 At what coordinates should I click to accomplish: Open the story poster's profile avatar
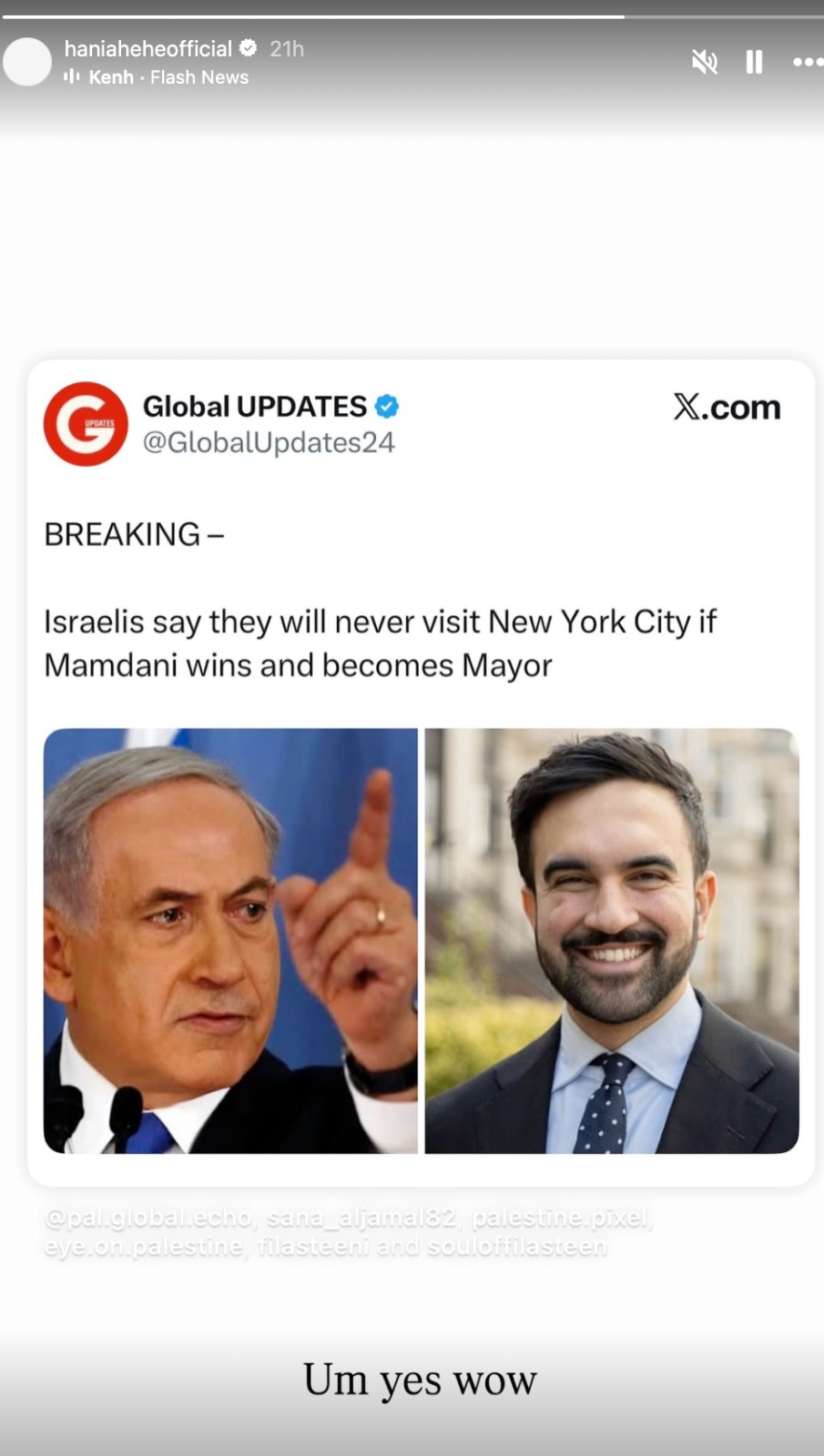point(27,62)
